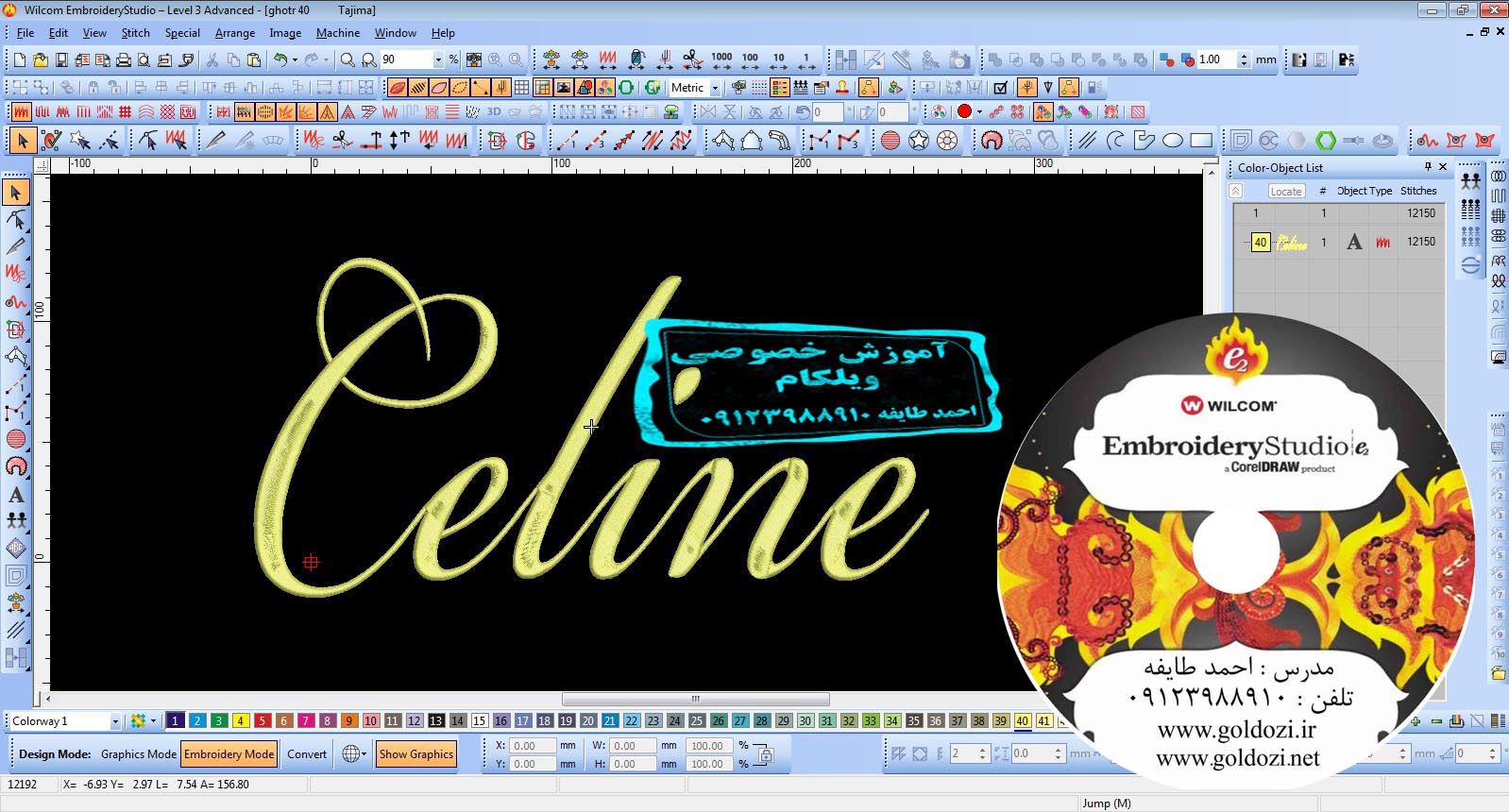The image size is (1509, 812).
Task: Open the globe icon dropdown
Action: coord(365,754)
